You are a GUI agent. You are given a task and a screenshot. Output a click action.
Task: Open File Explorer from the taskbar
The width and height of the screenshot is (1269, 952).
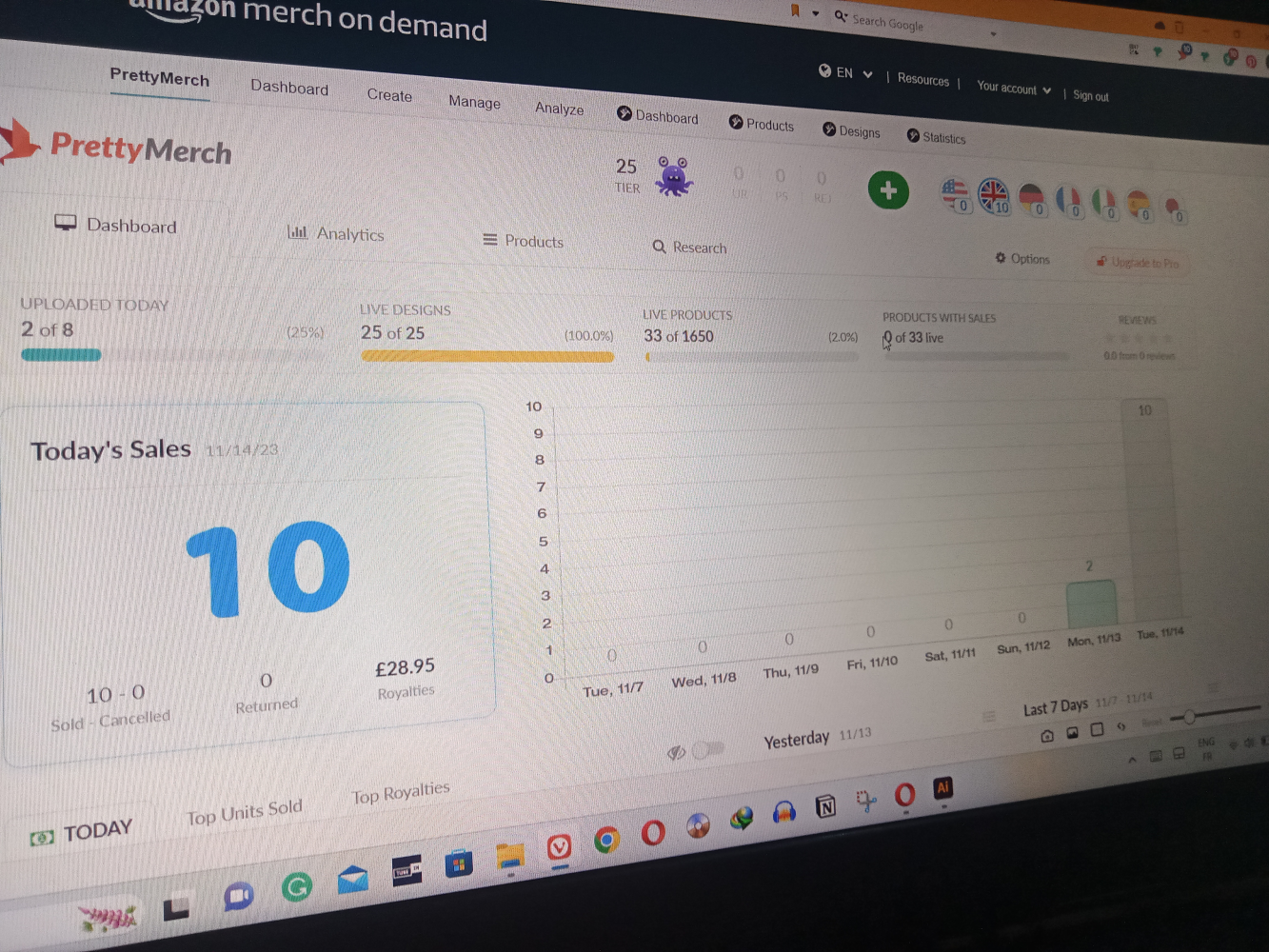[511, 857]
